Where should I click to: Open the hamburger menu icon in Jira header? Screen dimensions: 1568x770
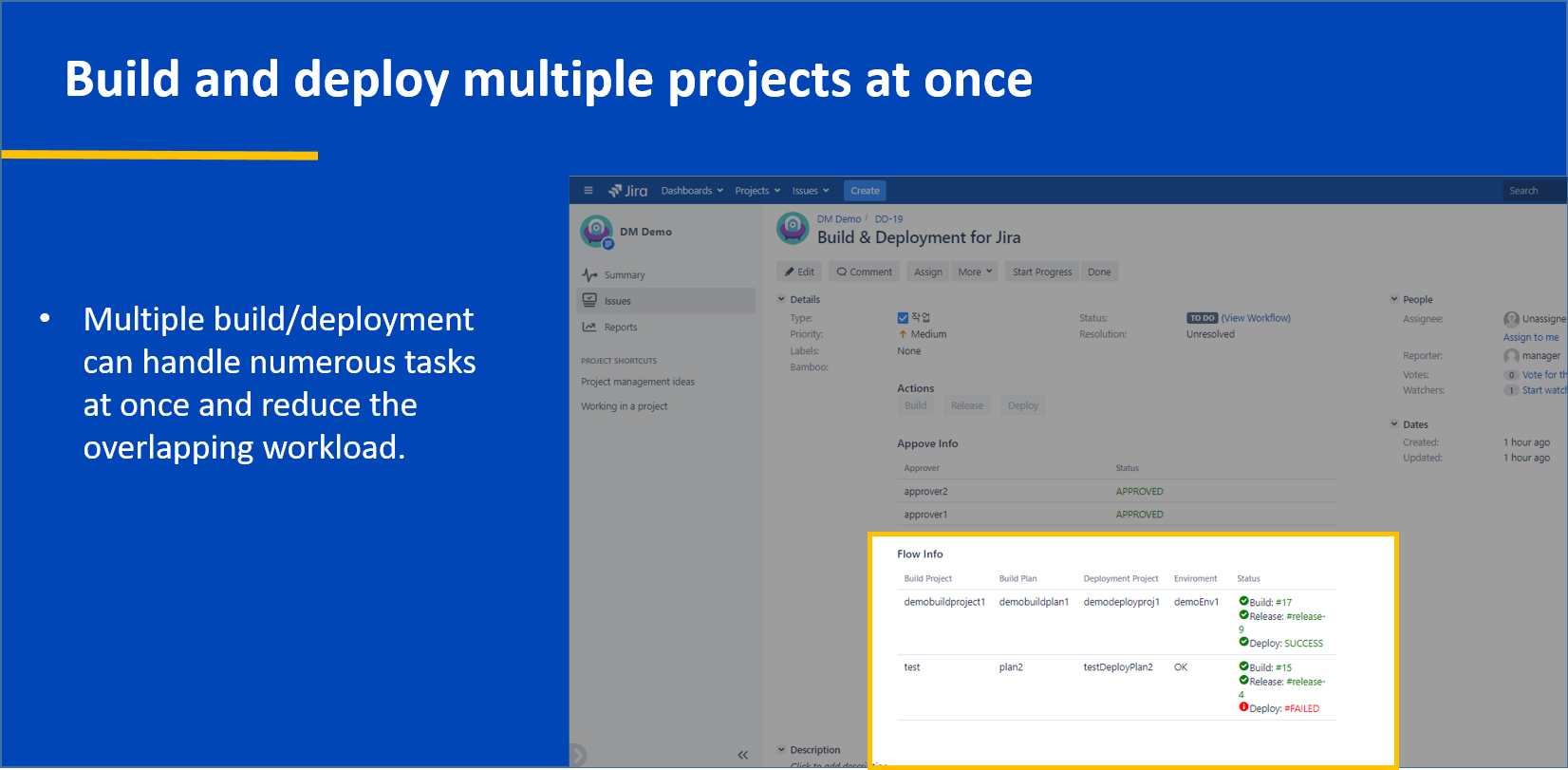tap(588, 191)
